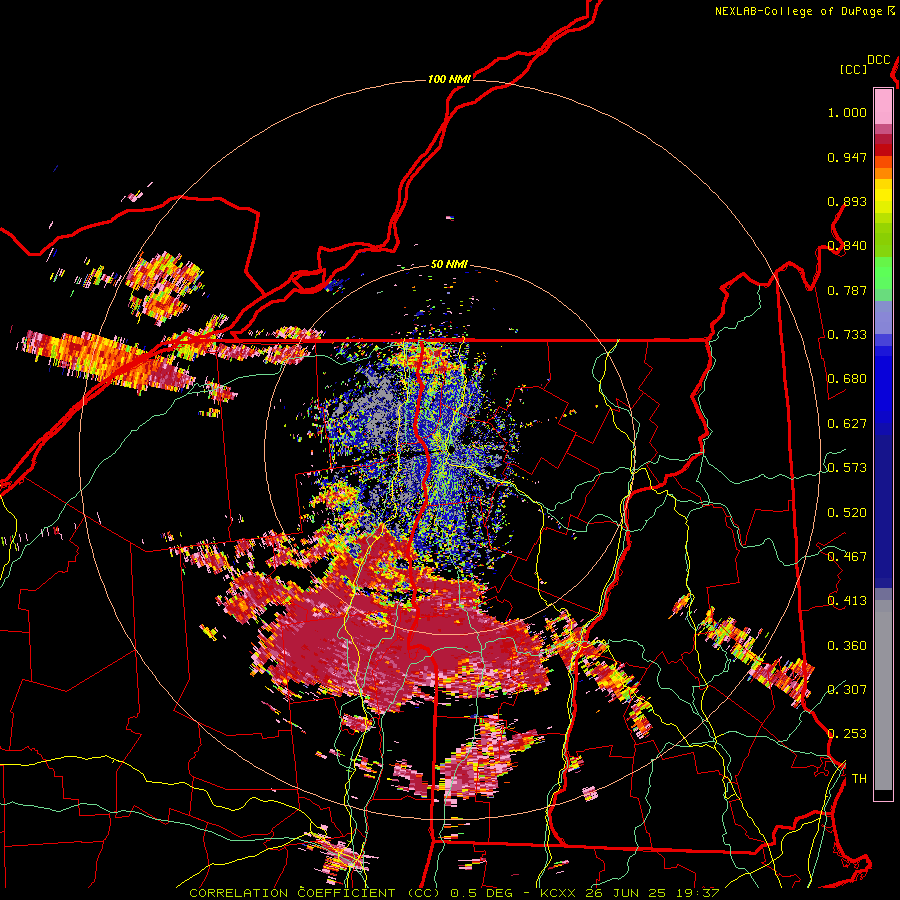Click the 1.000 legend value

tap(847, 112)
